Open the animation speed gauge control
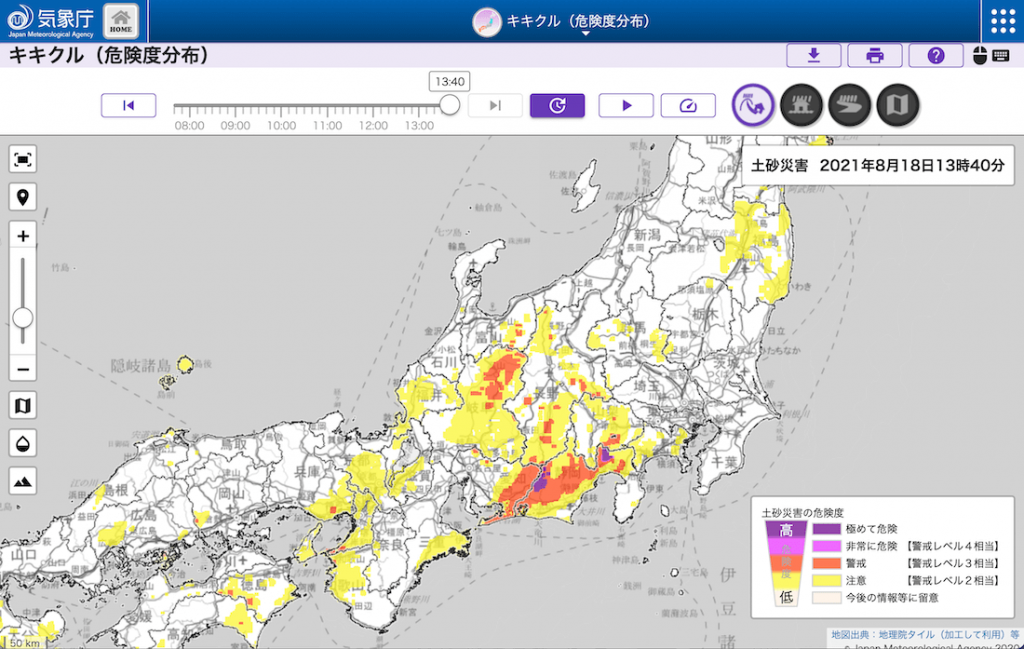This screenshot has height=649, width=1024. coord(687,105)
